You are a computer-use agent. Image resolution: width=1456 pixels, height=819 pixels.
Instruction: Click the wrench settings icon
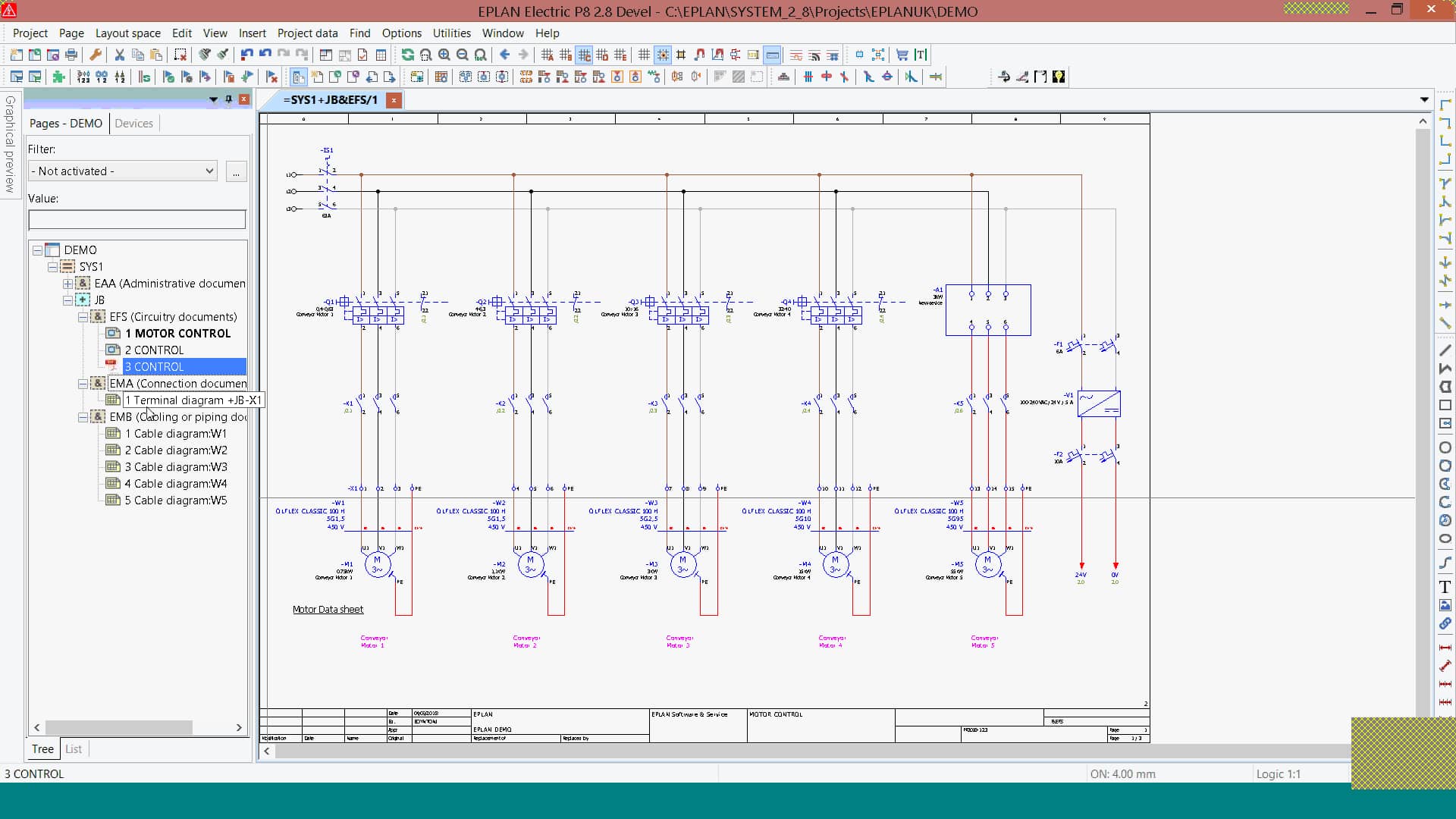coord(96,55)
